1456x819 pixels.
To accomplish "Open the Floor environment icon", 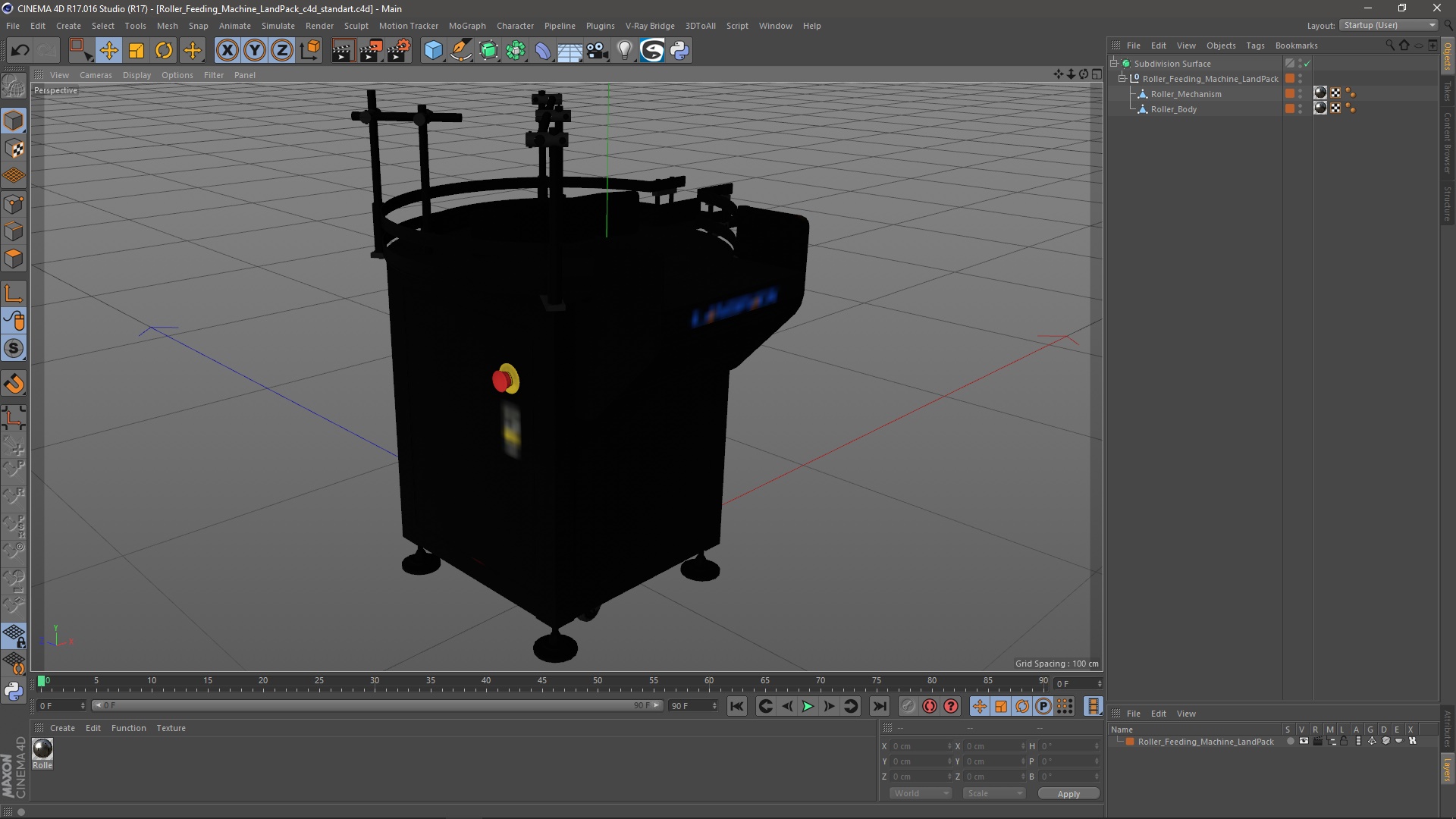I will click(x=570, y=51).
